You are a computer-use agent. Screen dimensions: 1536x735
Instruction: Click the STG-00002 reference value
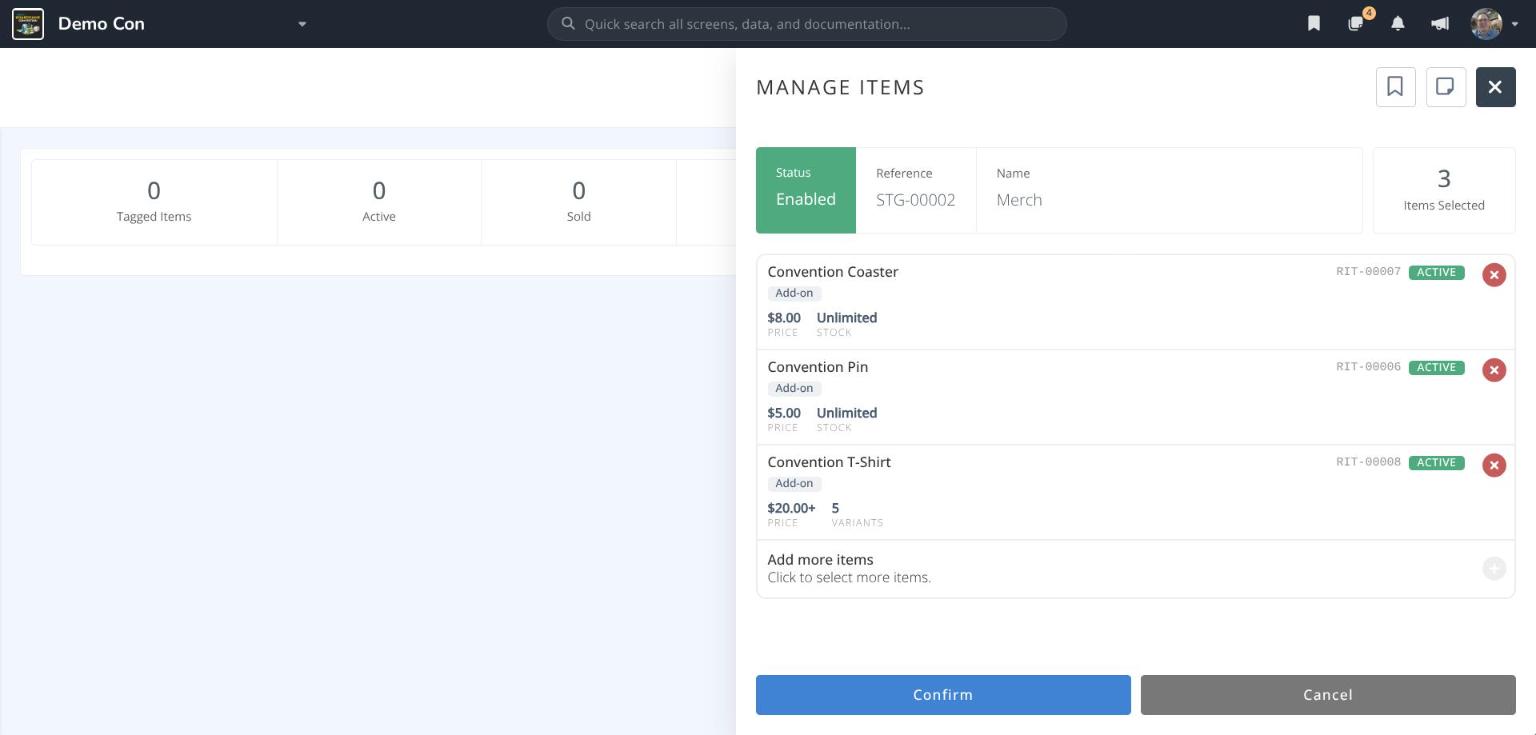pyautogui.click(x=916, y=200)
